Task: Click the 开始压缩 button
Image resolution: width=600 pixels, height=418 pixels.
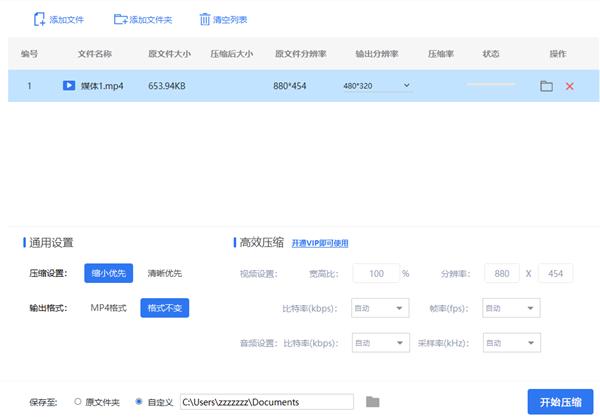Action: click(x=560, y=402)
